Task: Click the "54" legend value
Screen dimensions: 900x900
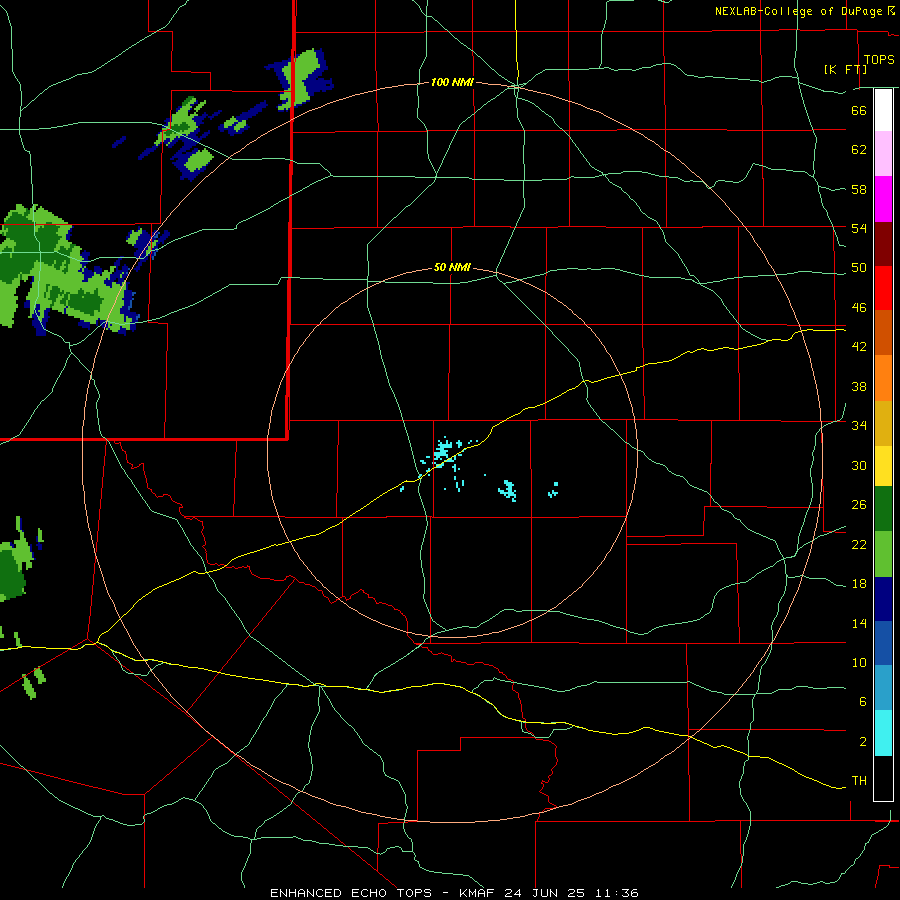Action: 859,228
